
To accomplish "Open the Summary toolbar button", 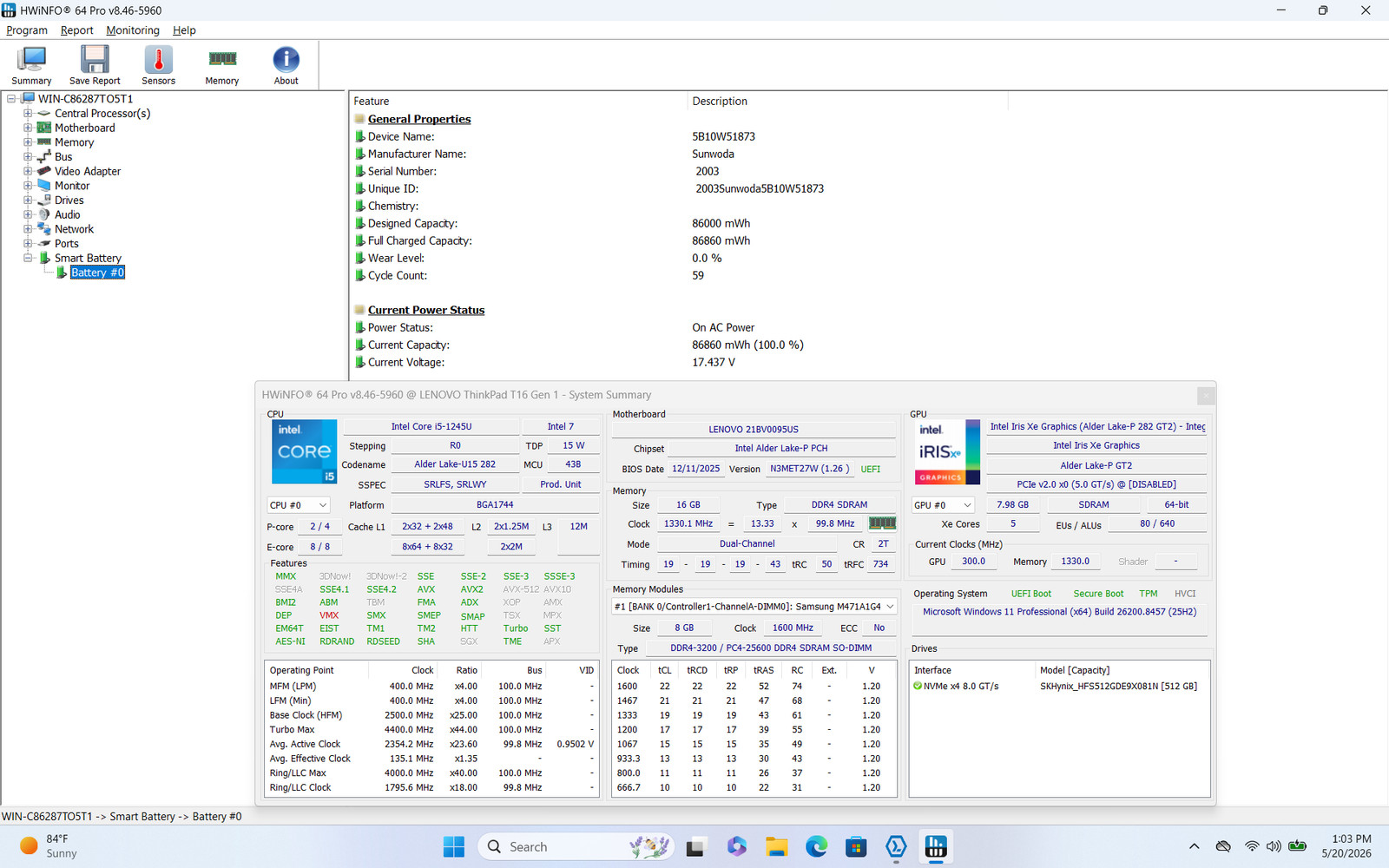I will pos(31,65).
